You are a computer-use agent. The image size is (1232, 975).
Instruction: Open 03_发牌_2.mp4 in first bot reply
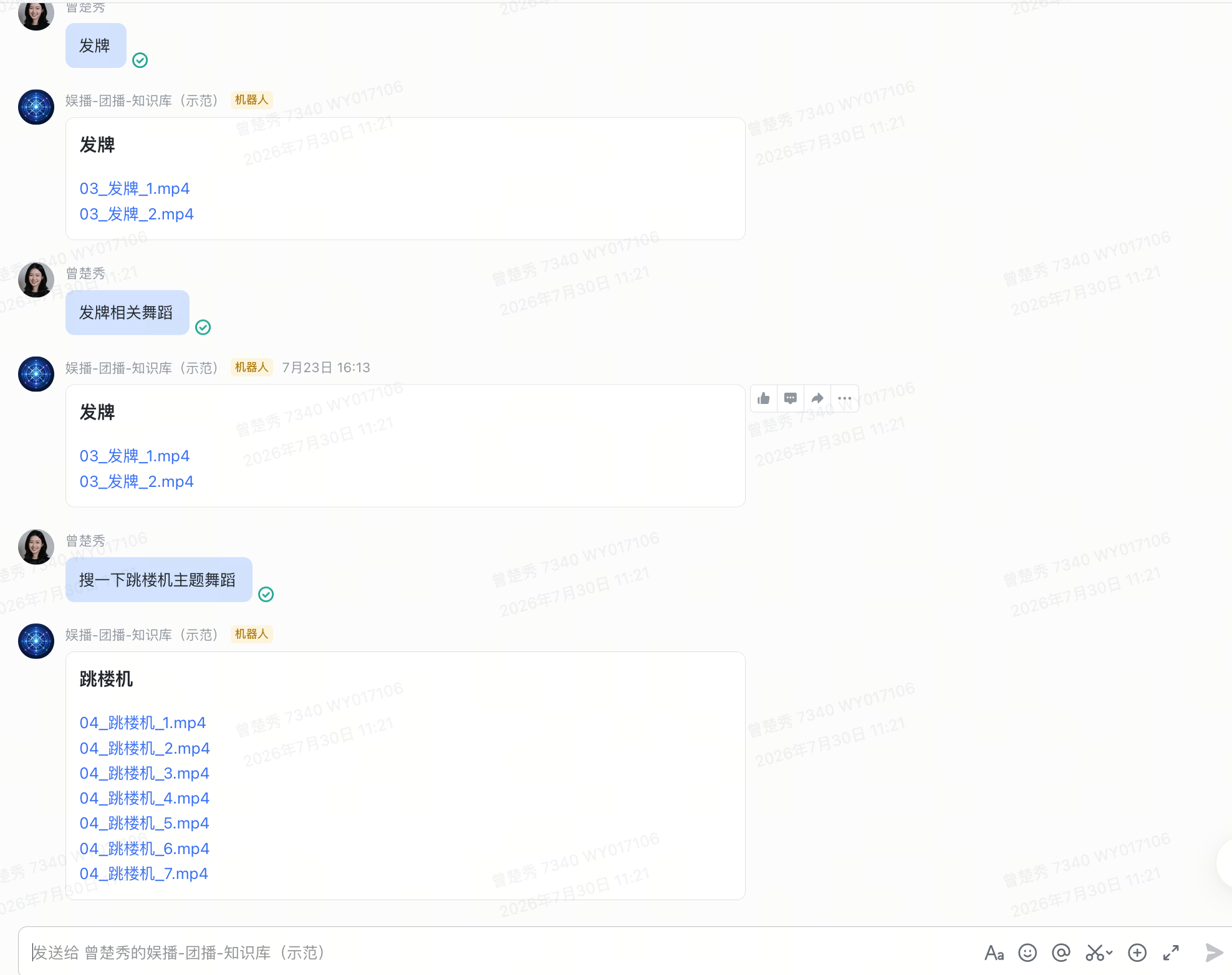point(137,214)
